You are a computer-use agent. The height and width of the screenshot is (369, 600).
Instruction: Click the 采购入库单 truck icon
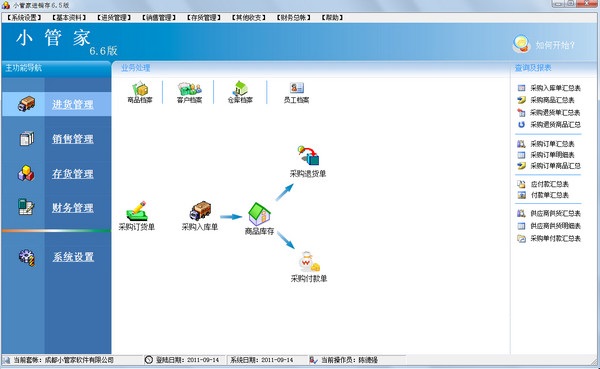coord(200,211)
